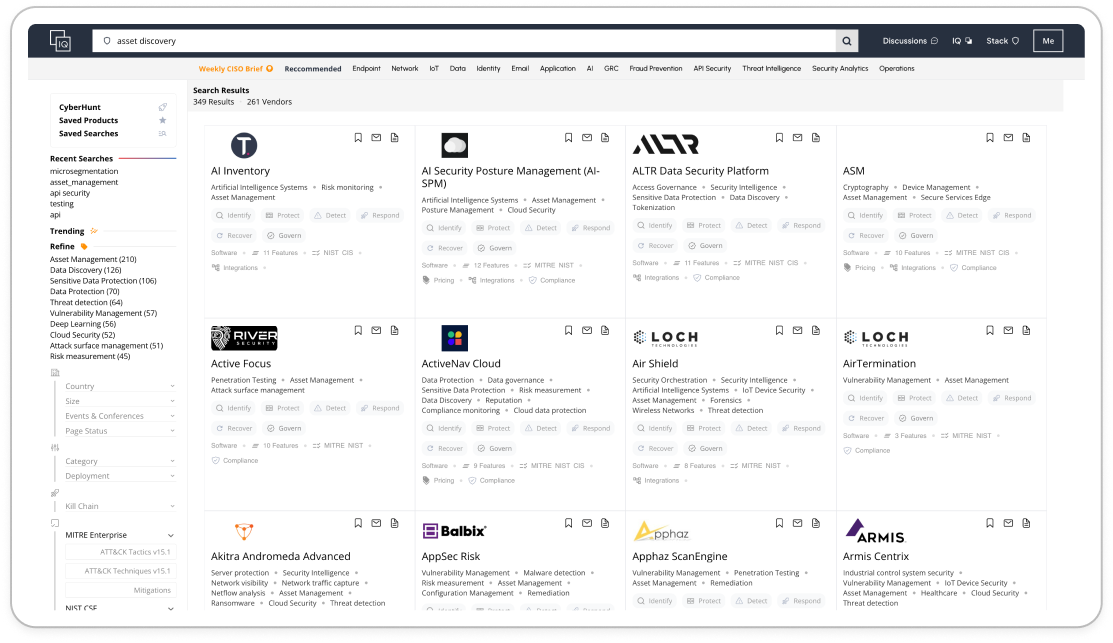This screenshot has width=1113, height=643.
Task: Click the envelope icon on Air Shield card
Action: tap(797, 330)
